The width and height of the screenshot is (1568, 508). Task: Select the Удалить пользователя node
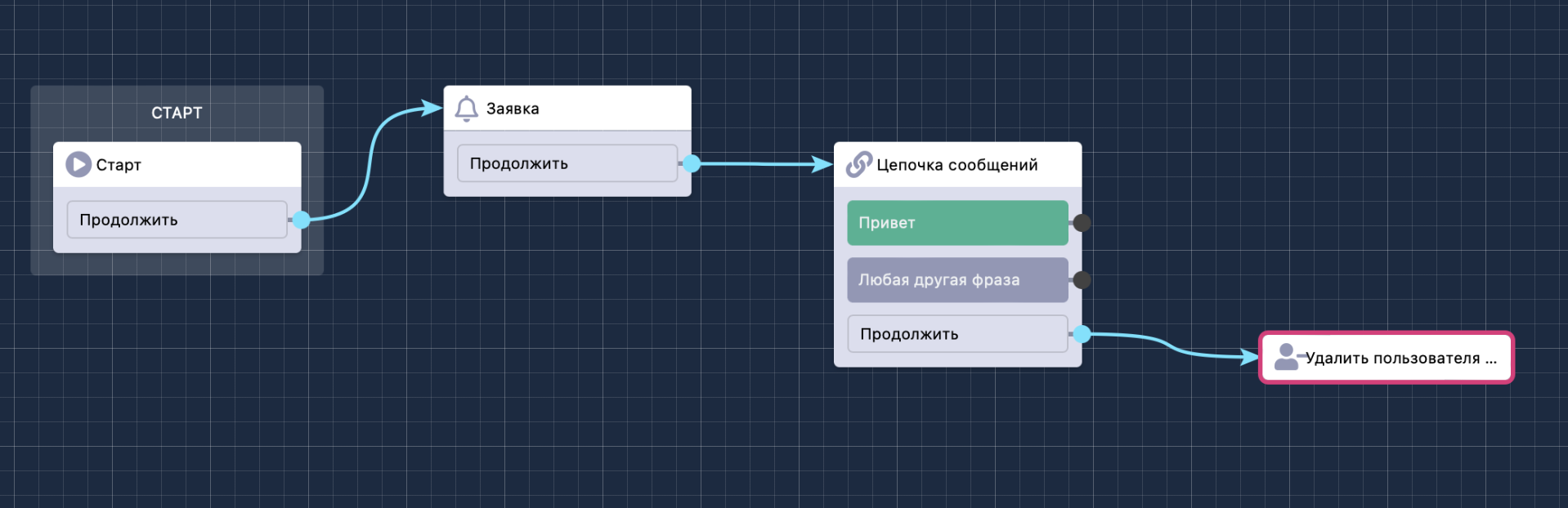(x=1400, y=358)
